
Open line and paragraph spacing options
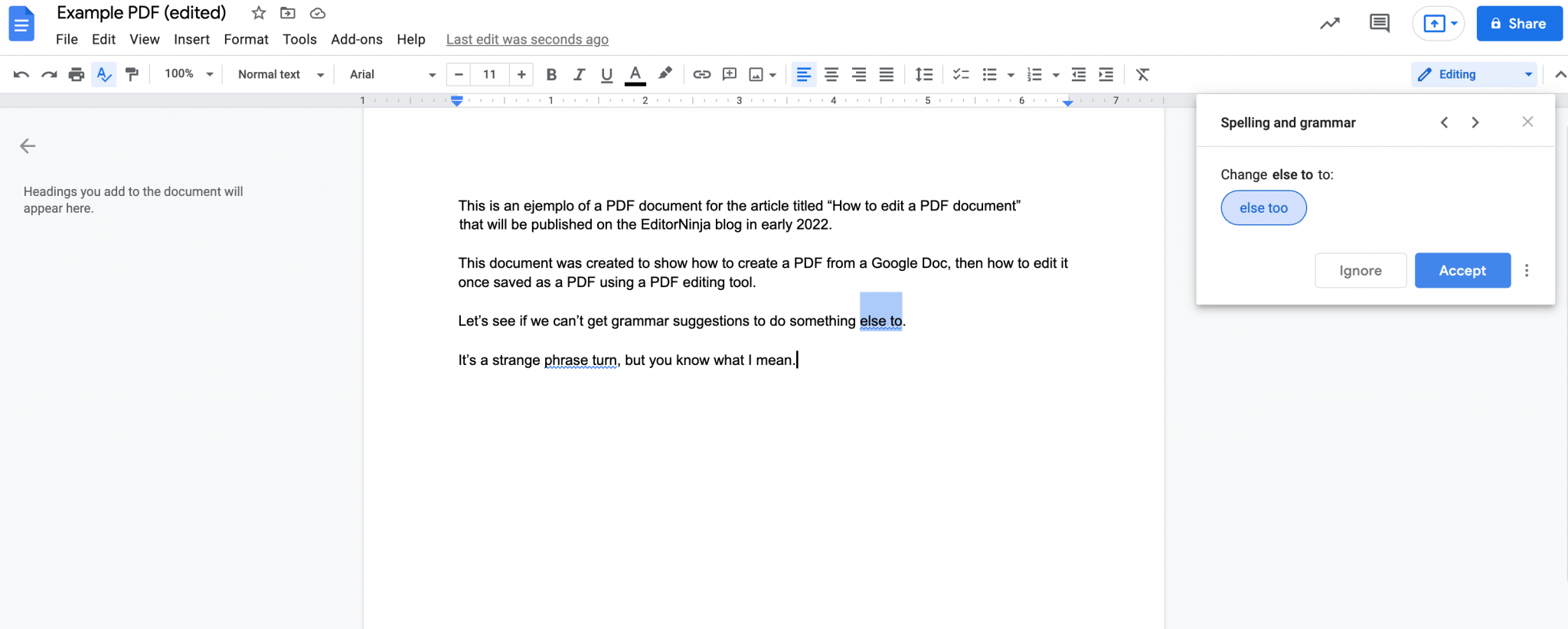[x=924, y=74]
